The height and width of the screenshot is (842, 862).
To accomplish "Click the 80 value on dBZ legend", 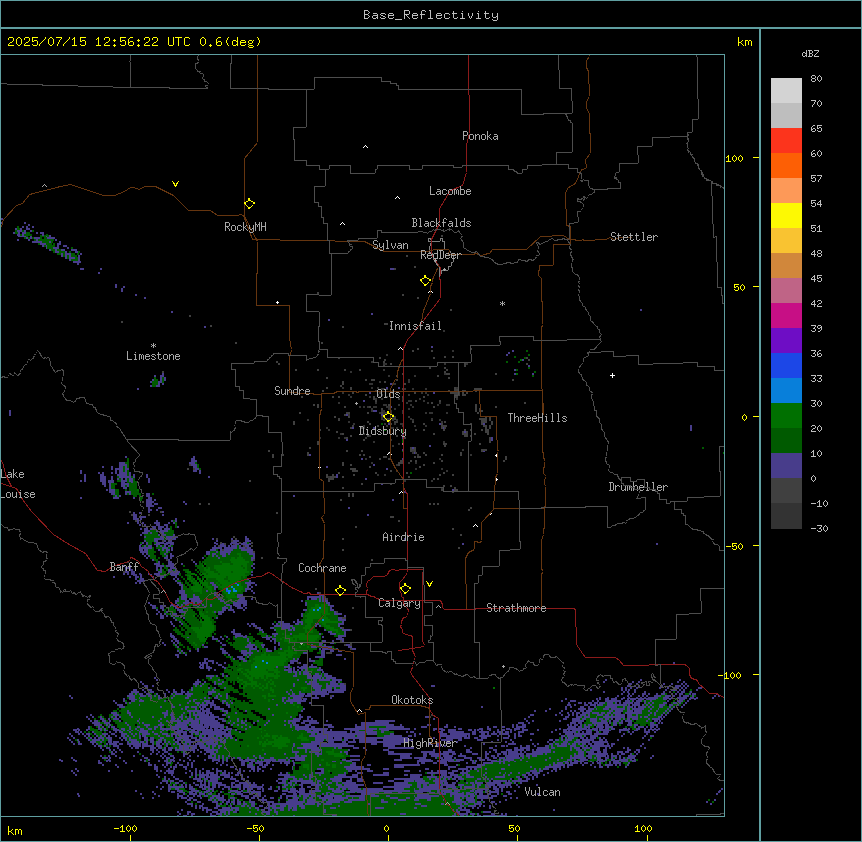I will click(x=816, y=78).
